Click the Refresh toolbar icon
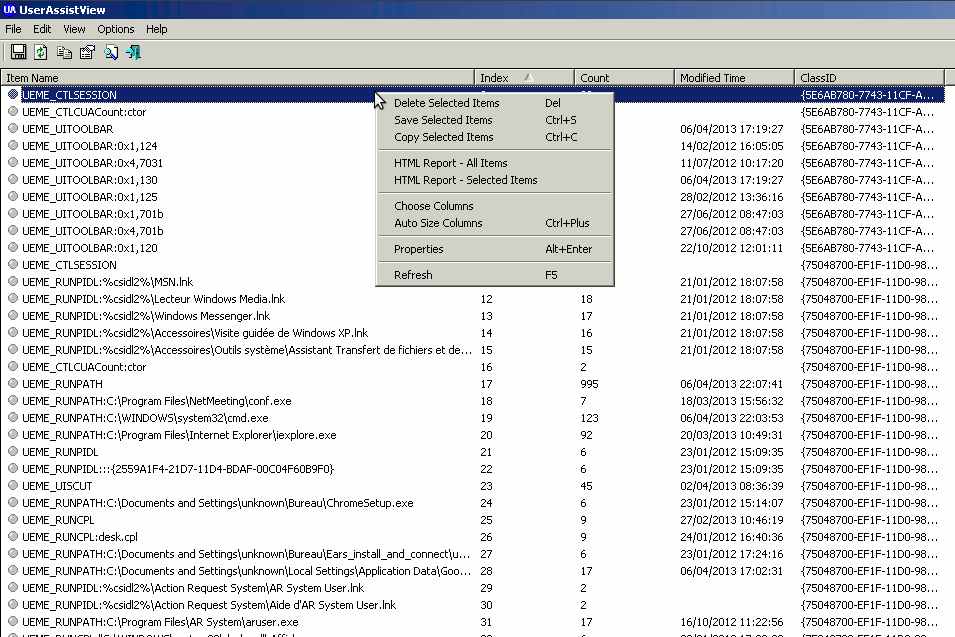 (41, 52)
